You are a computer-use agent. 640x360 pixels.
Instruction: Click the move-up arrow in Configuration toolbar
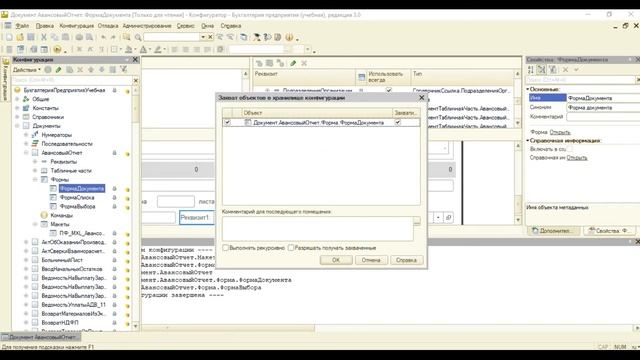[91, 70]
